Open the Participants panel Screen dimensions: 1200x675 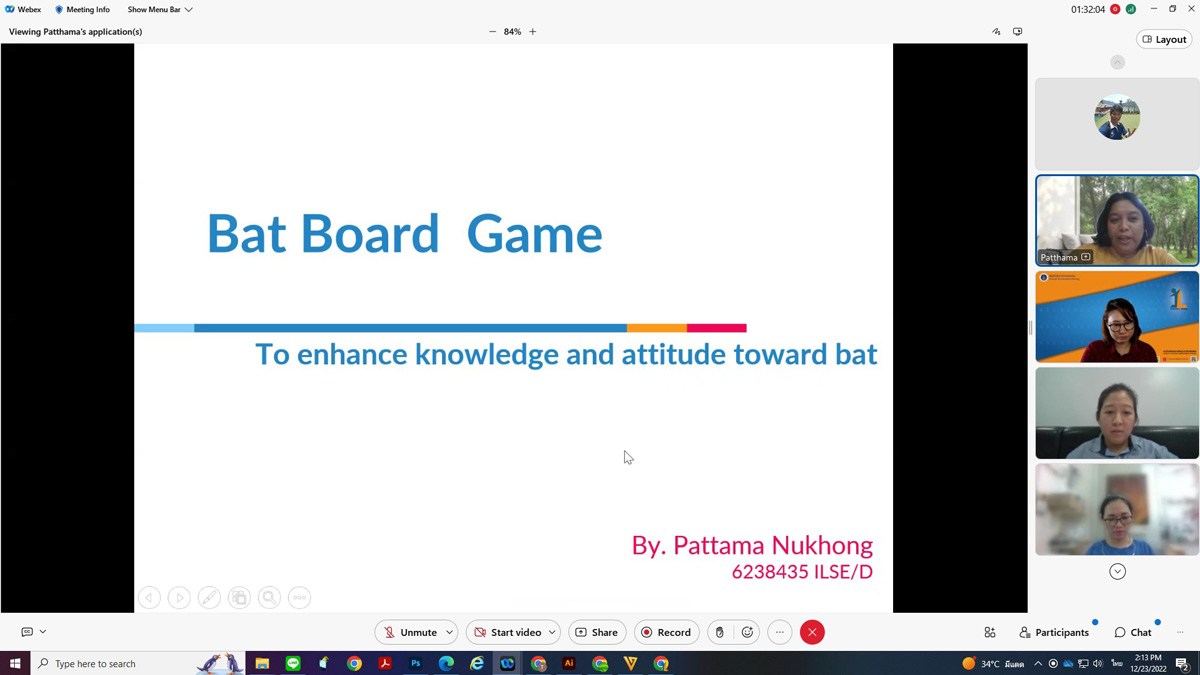(1053, 632)
